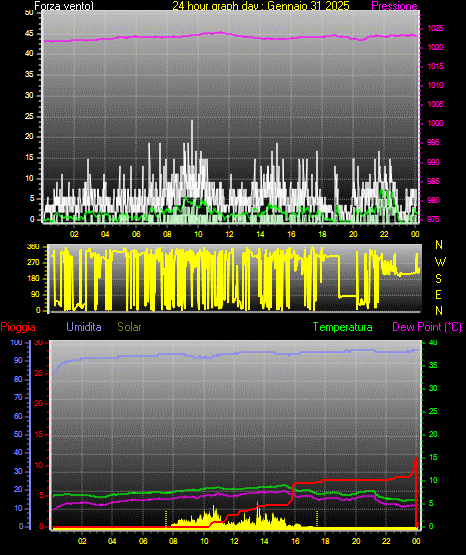Click the 'S' compass direction label

coord(438,279)
